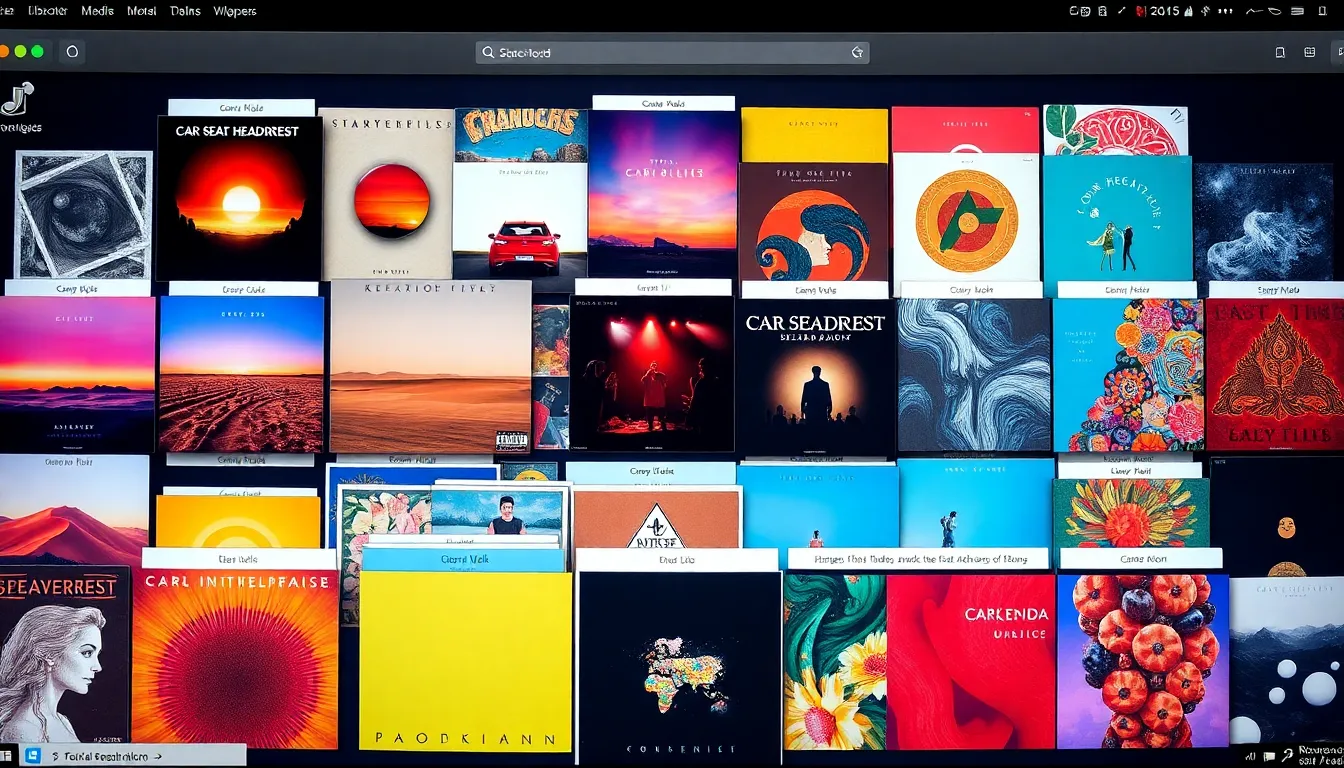This screenshot has width=1344, height=768.
Task: Focus the search field in the window toolbar
Action: point(672,52)
